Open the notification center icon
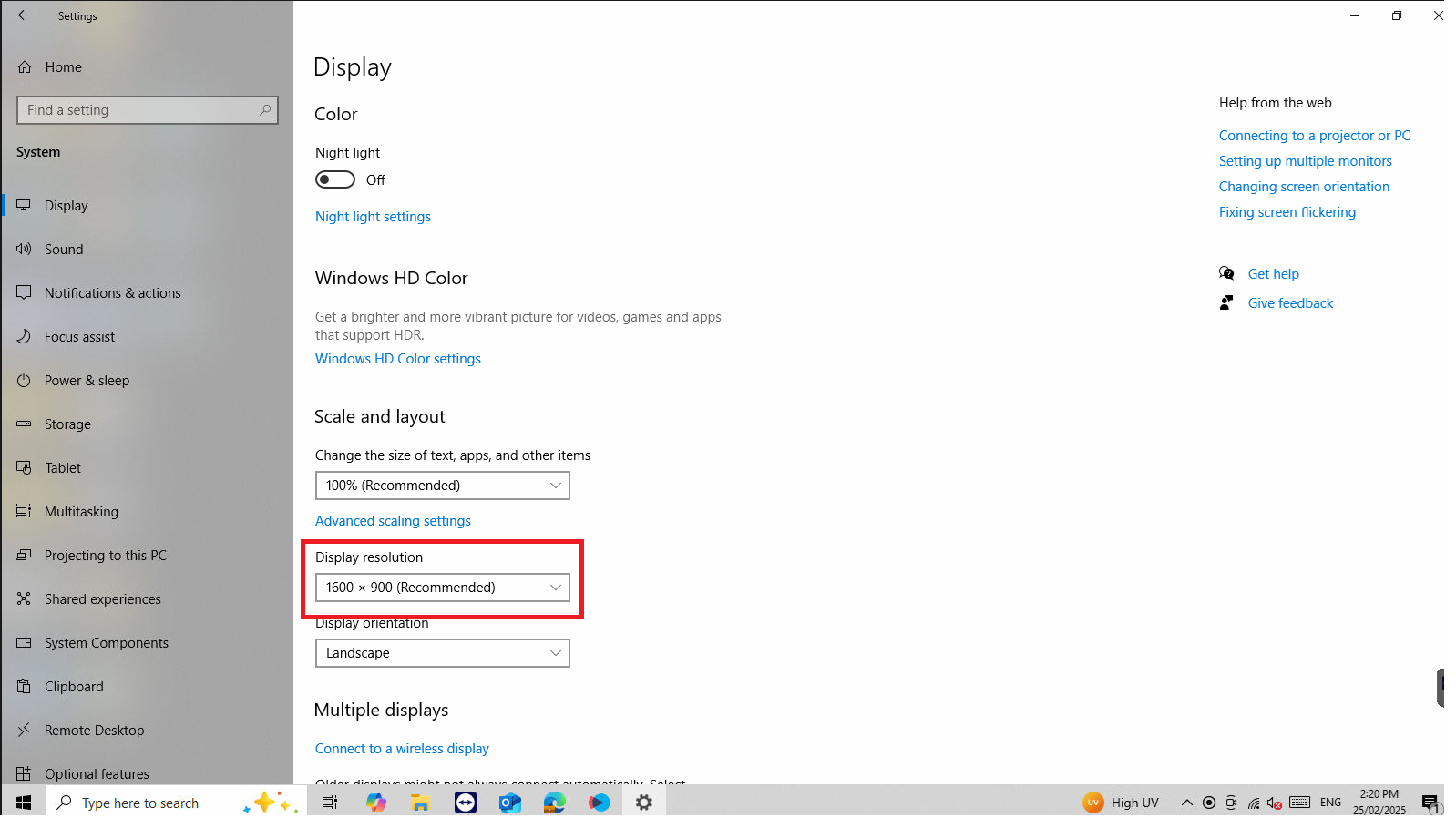 click(x=1430, y=803)
